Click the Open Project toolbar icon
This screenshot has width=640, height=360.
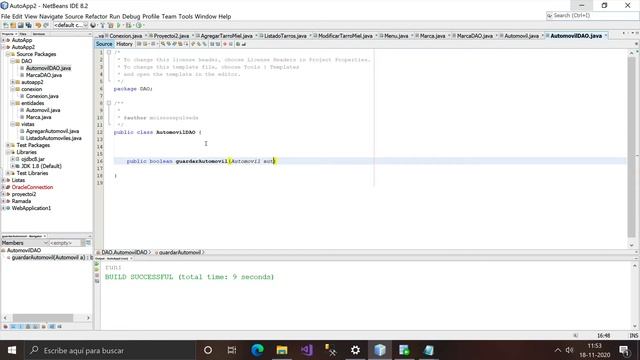pyautogui.click(x=20, y=25)
